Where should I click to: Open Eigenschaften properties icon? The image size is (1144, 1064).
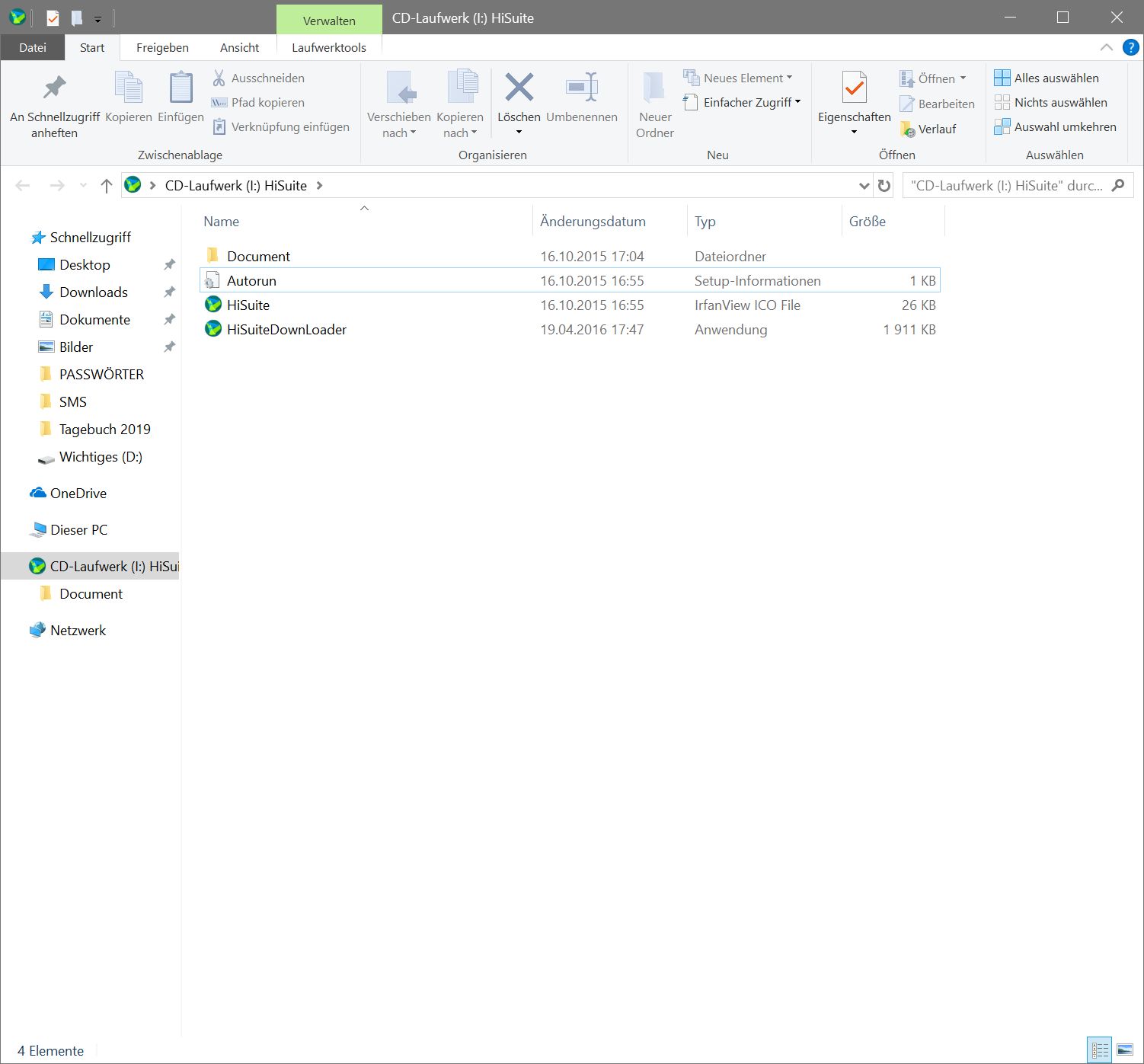click(x=854, y=87)
